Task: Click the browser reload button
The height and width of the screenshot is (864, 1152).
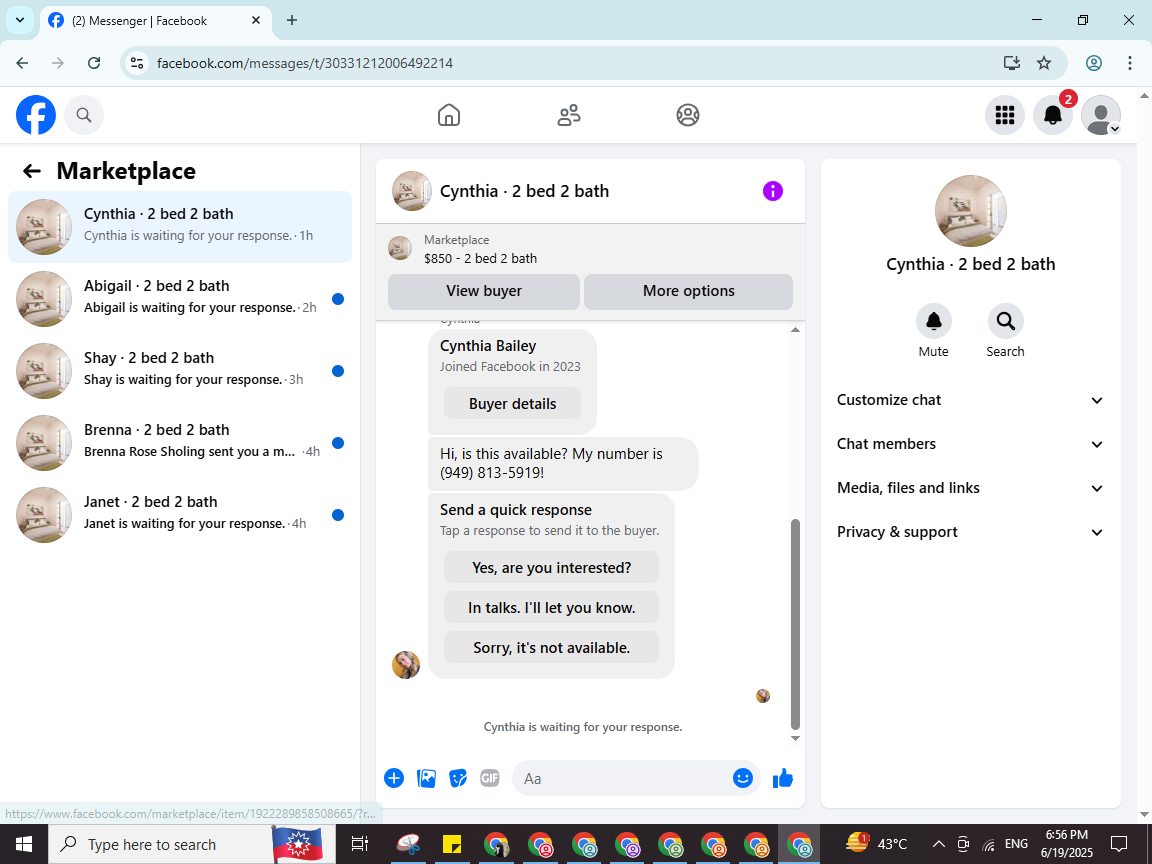Action: (94, 63)
